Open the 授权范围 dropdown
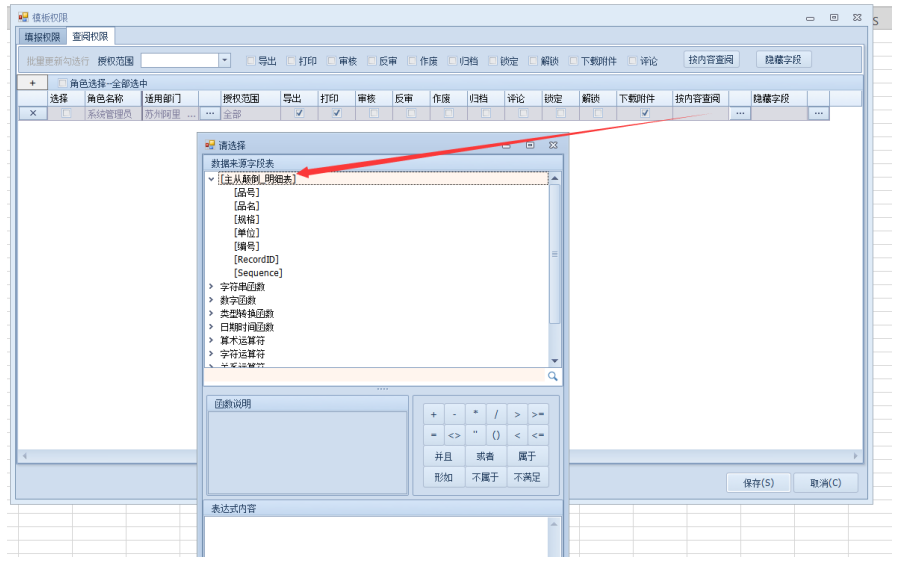Image resolution: width=903 pixels, height=562 pixels. [x=225, y=60]
